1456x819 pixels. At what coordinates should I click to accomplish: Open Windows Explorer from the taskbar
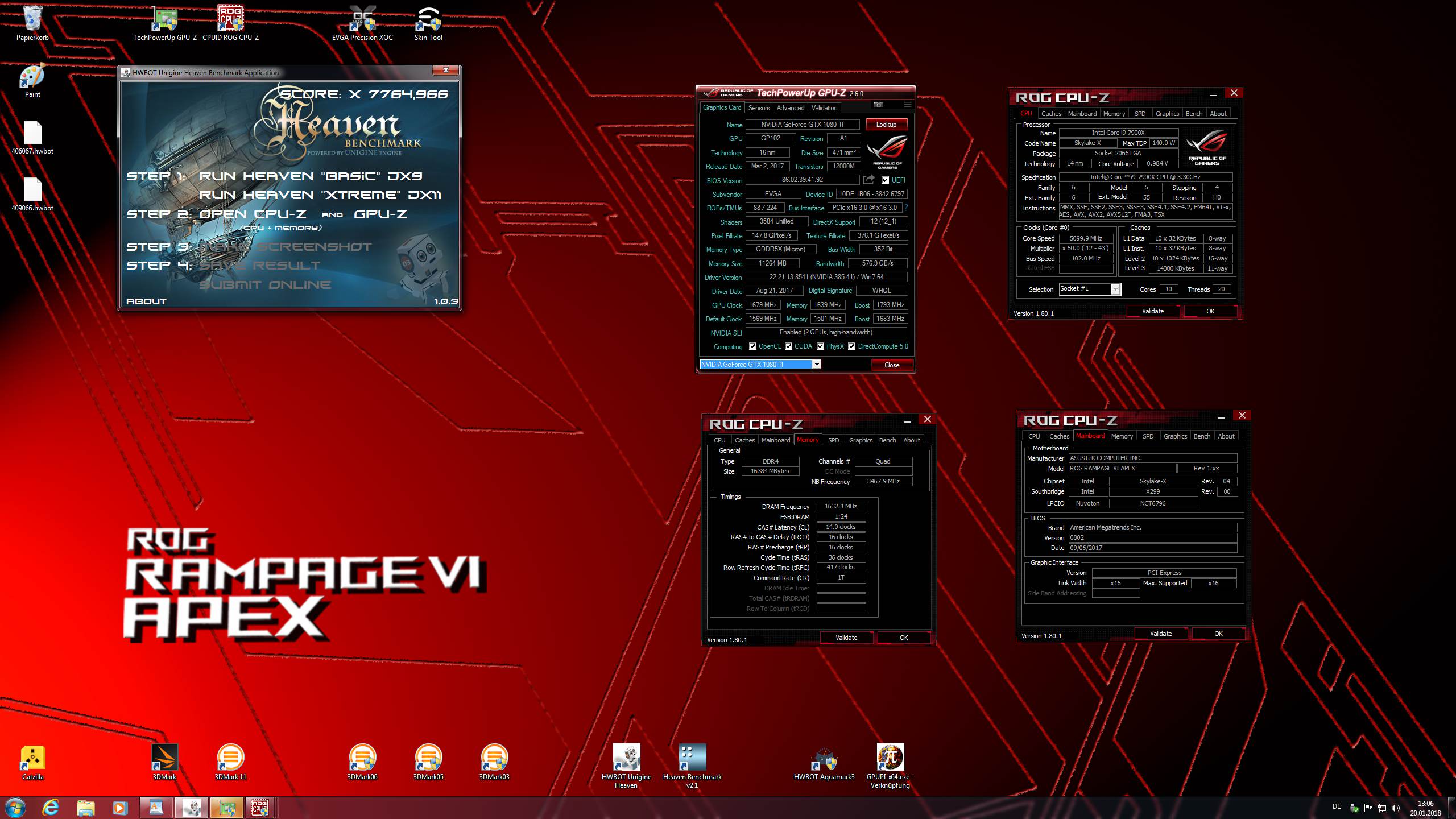point(85,808)
